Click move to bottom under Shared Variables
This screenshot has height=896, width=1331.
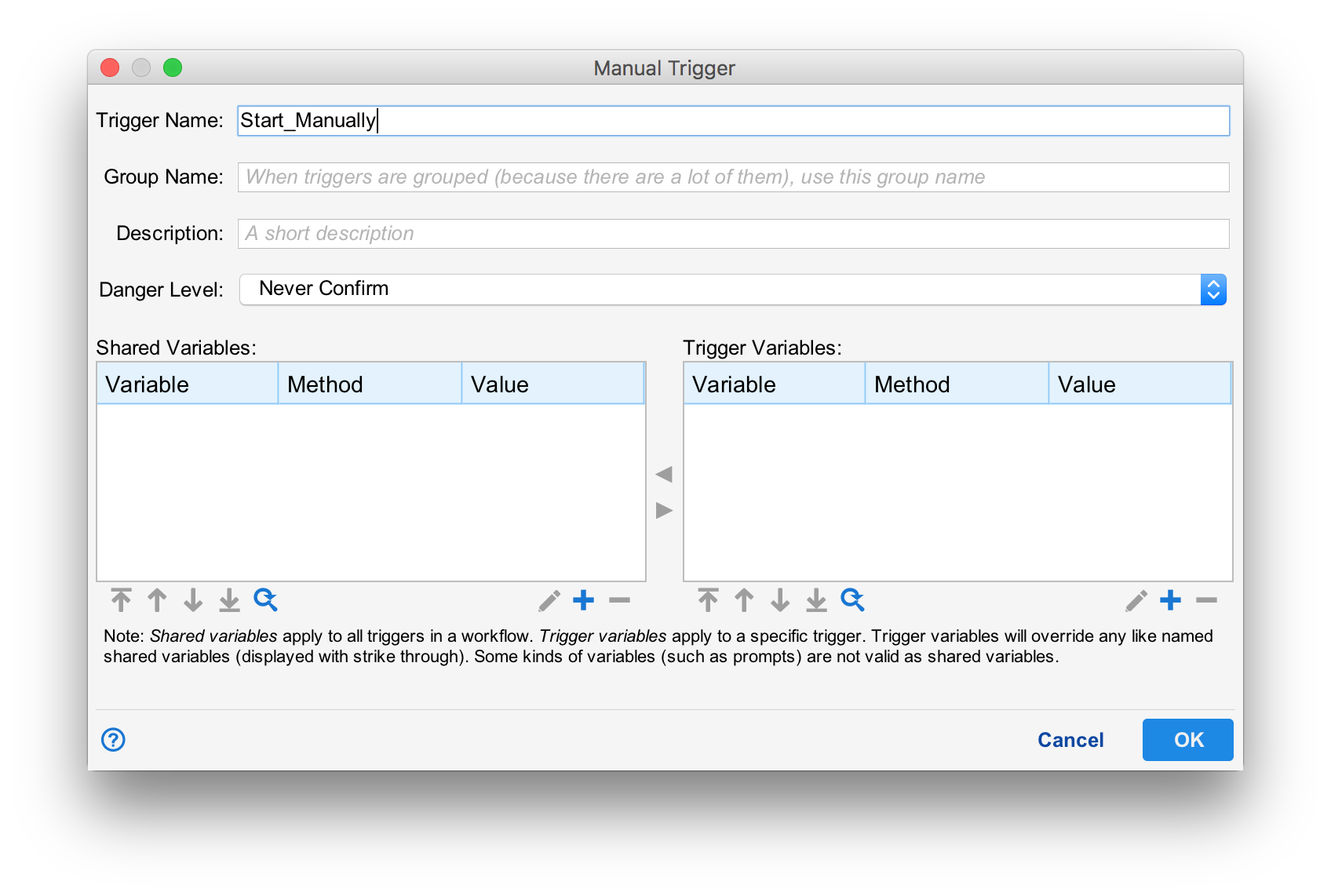[x=229, y=600]
